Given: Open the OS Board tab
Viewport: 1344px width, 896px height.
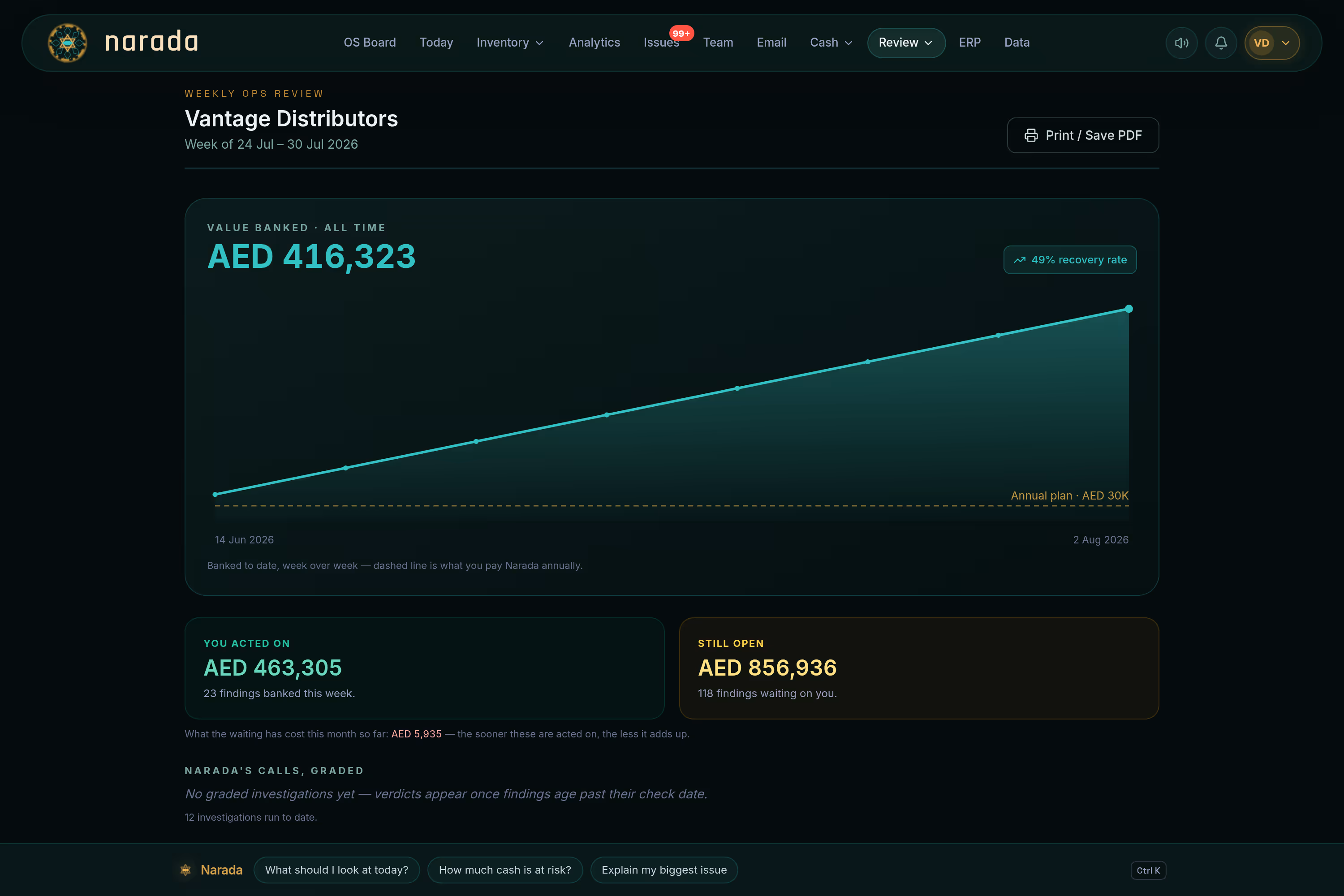Looking at the screenshot, I should tap(370, 43).
